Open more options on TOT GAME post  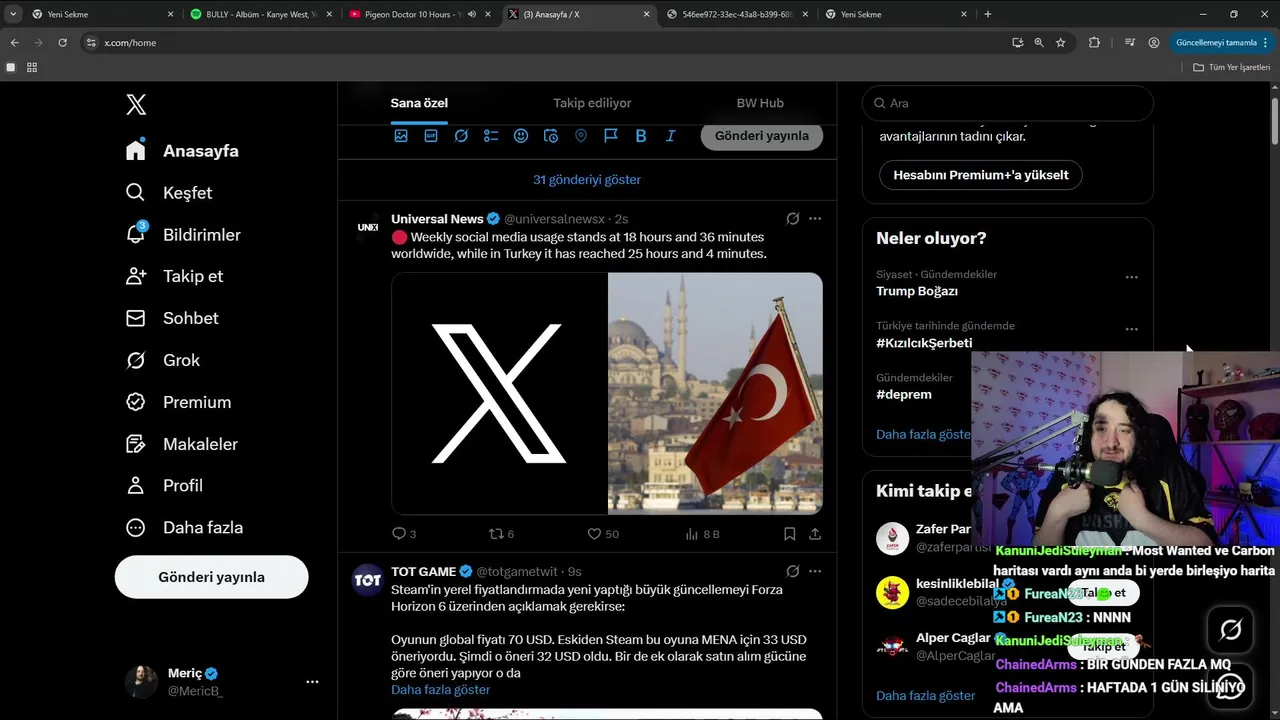(x=815, y=571)
